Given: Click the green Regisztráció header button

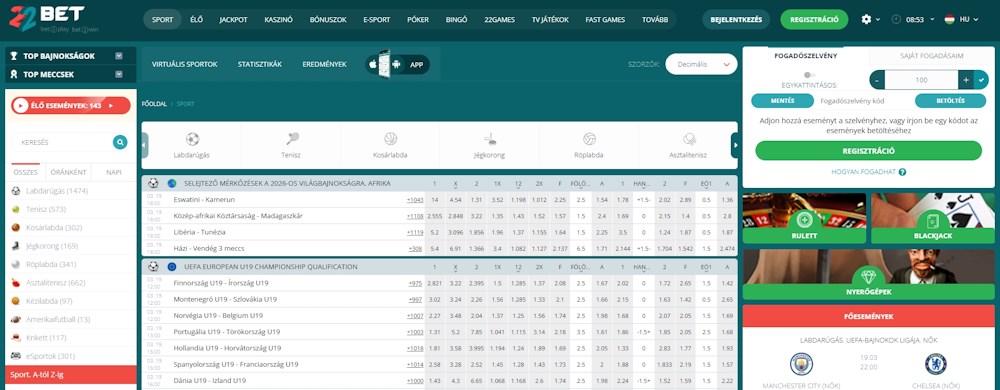Looking at the screenshot, I should 814,20.
